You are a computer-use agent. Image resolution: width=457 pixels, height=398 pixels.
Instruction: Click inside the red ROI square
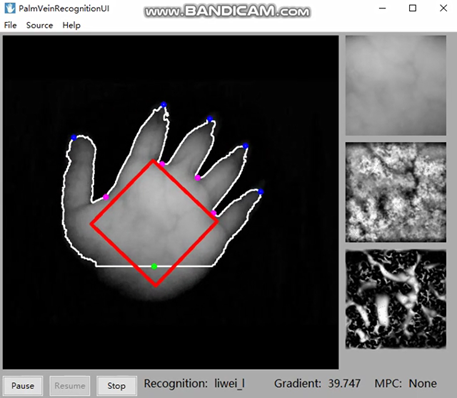click(x=154, y=223)
